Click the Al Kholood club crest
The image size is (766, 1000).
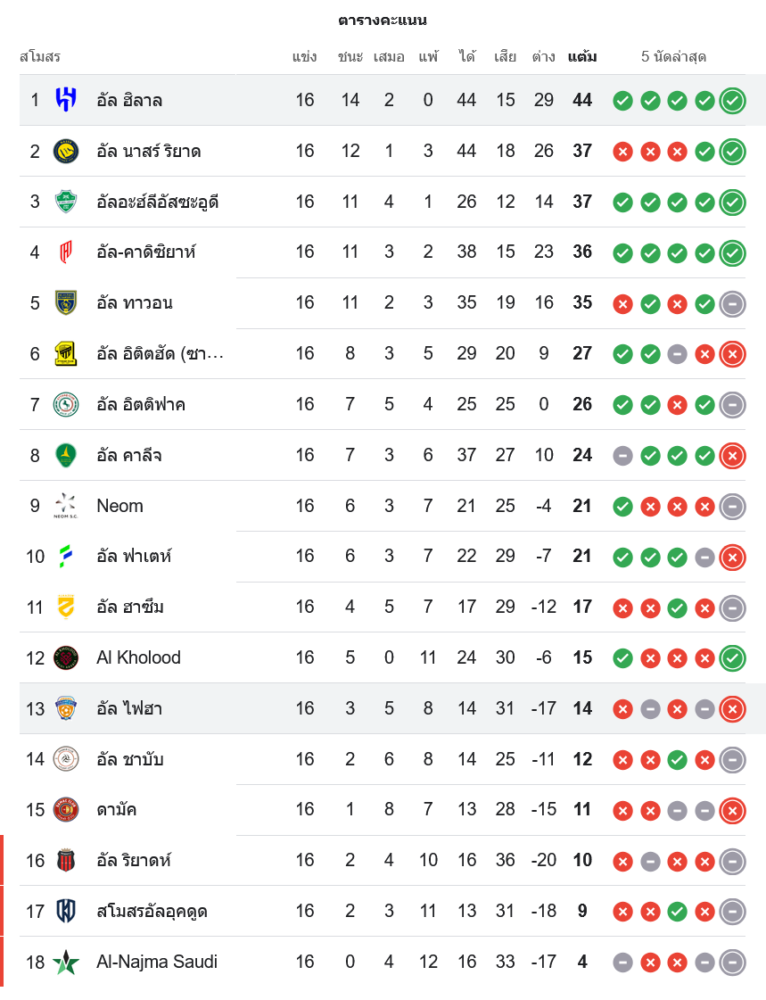point(66,658)
